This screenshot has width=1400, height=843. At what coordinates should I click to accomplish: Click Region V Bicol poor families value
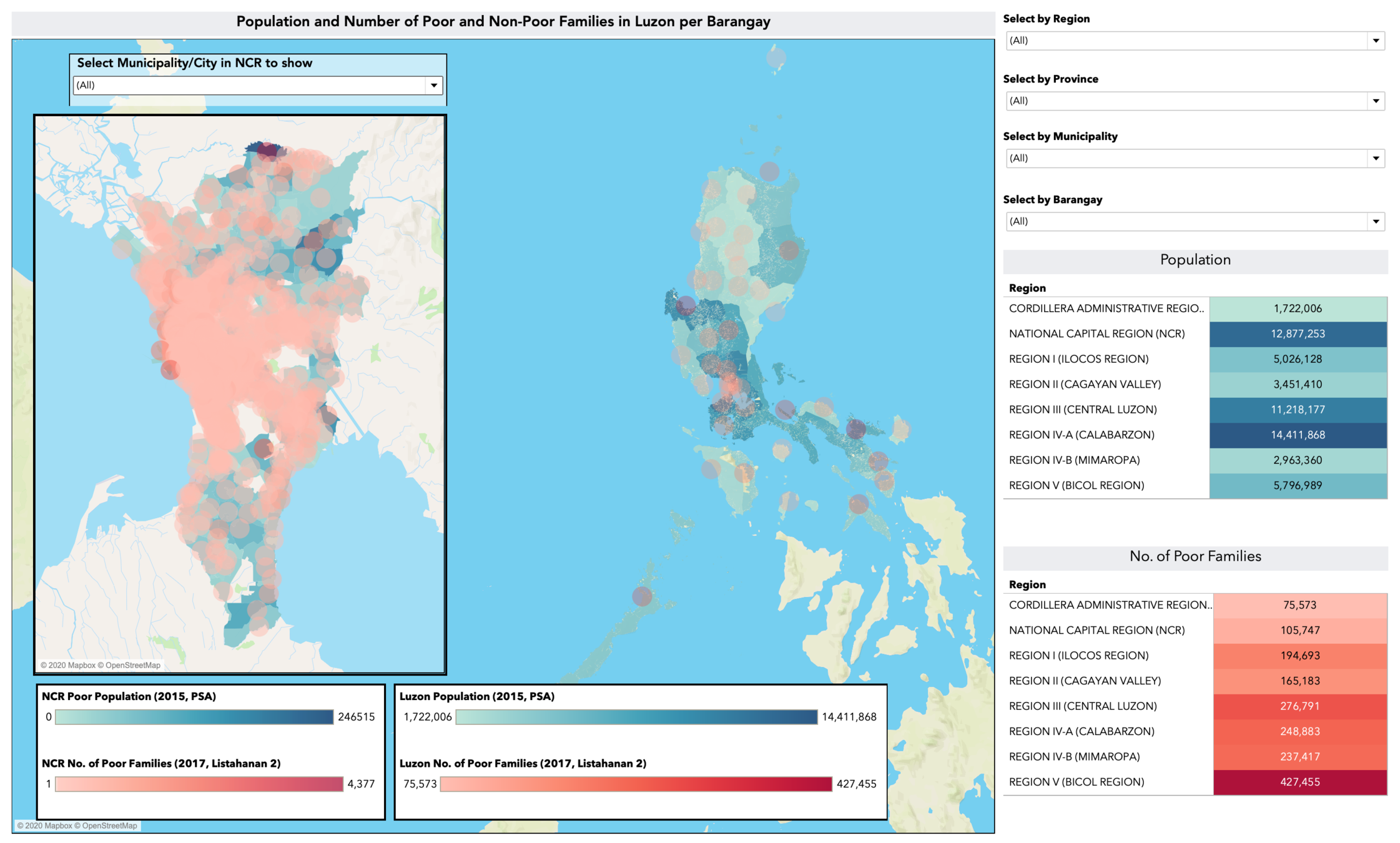click(x=1299, y=782)
